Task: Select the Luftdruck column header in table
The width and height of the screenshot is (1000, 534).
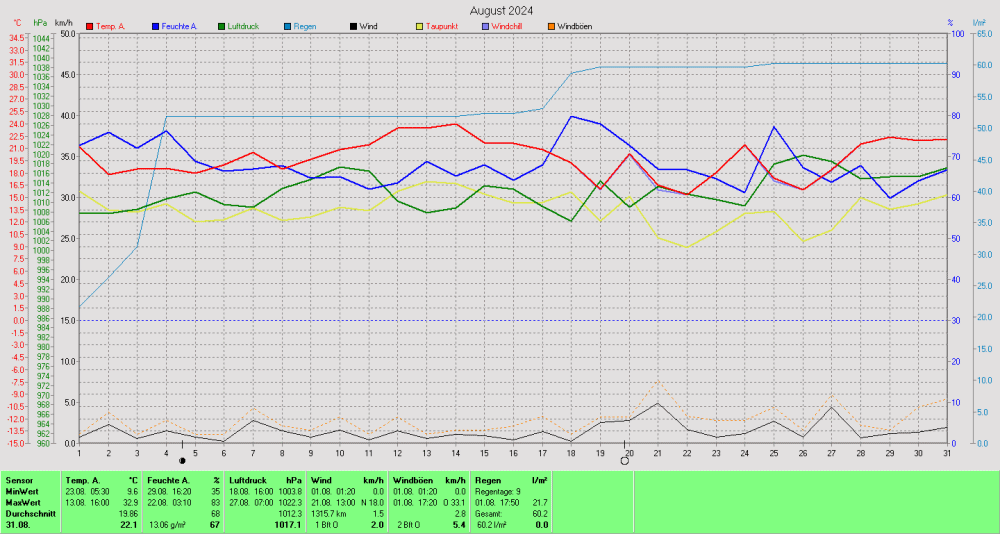Action: click(x=248, y=481)
